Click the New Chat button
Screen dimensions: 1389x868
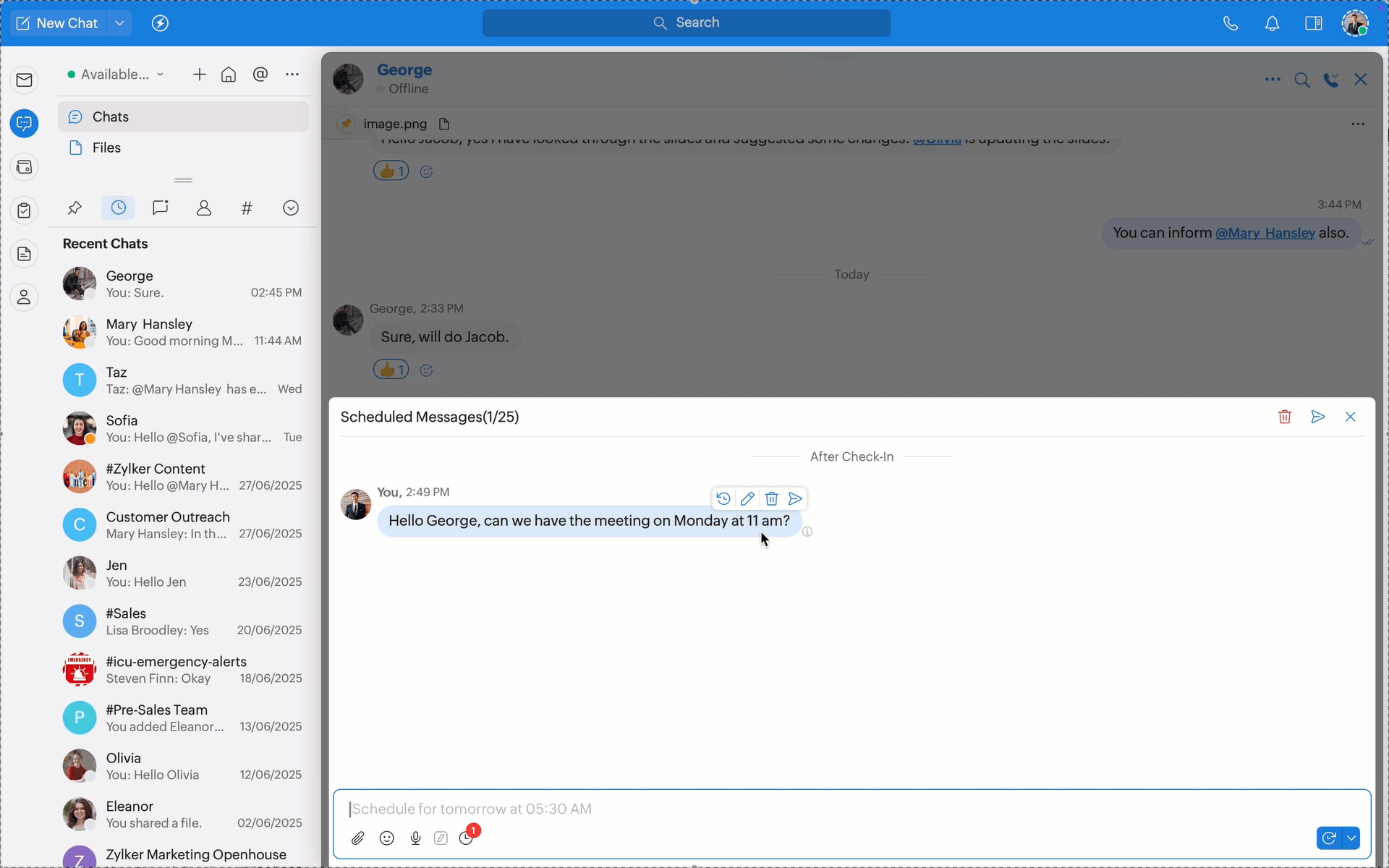coord(57,23)
